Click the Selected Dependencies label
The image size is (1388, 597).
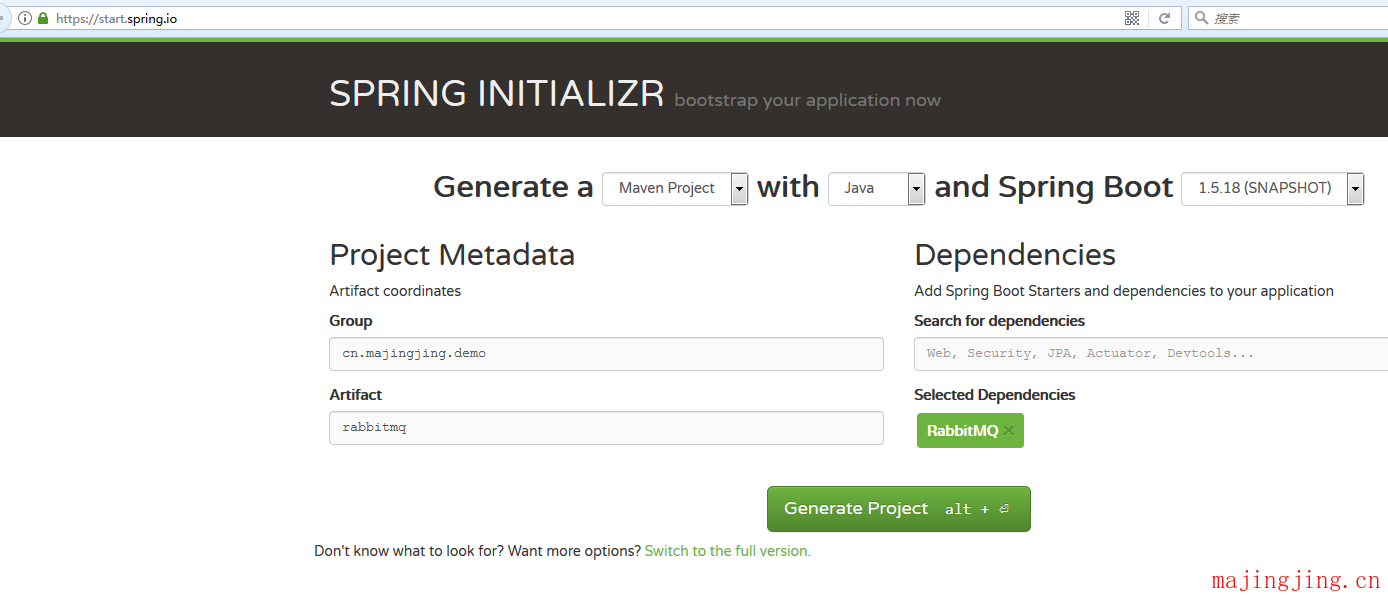tap(994, 395)
